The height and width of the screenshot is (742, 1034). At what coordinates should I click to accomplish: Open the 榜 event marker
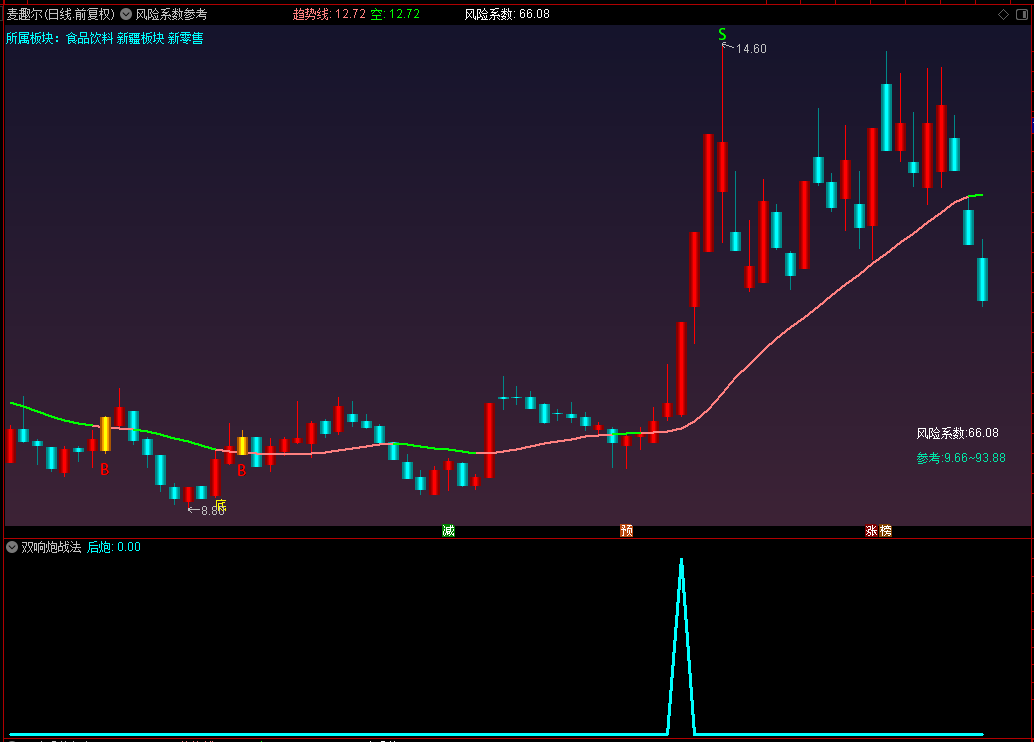click(x=886, y=531)
